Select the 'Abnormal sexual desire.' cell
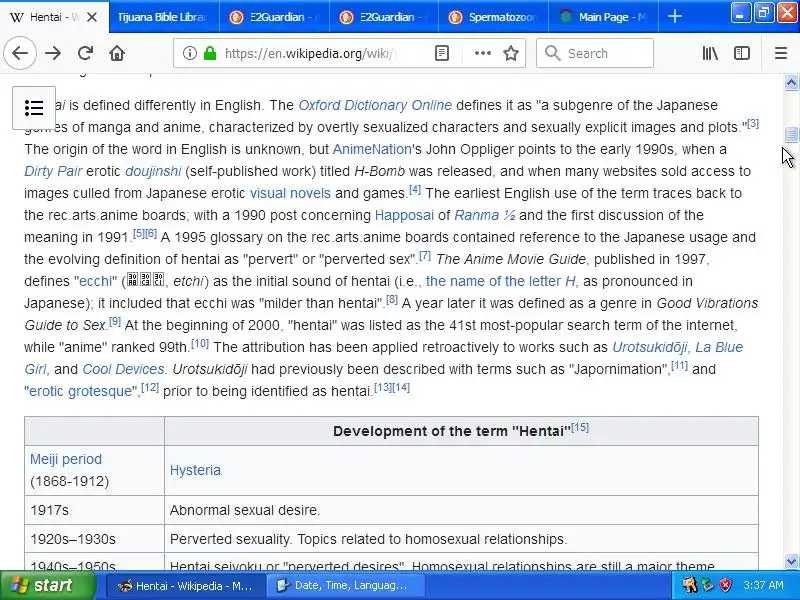The image size is (800, 600). pyautogui.click(x=461, y=510)
